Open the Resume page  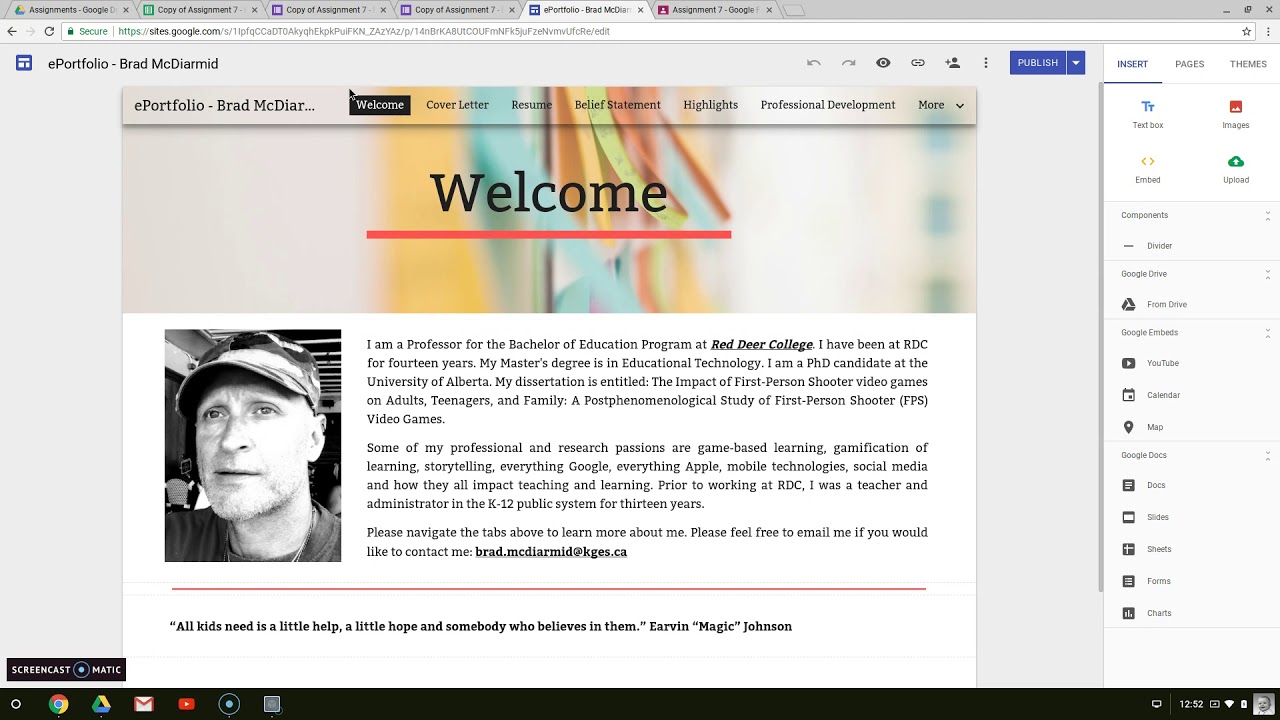[x=531, y=105]
